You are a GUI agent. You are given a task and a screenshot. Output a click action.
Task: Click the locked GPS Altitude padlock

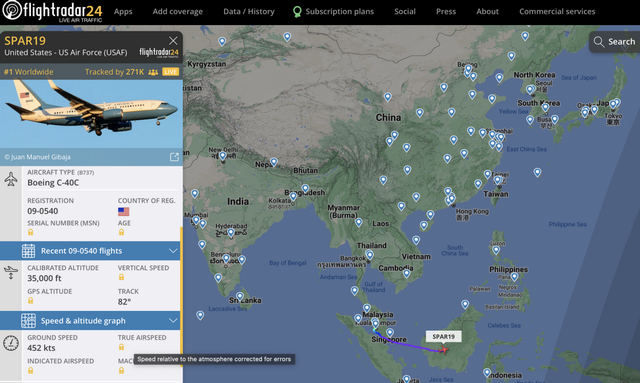pos(30,301)
